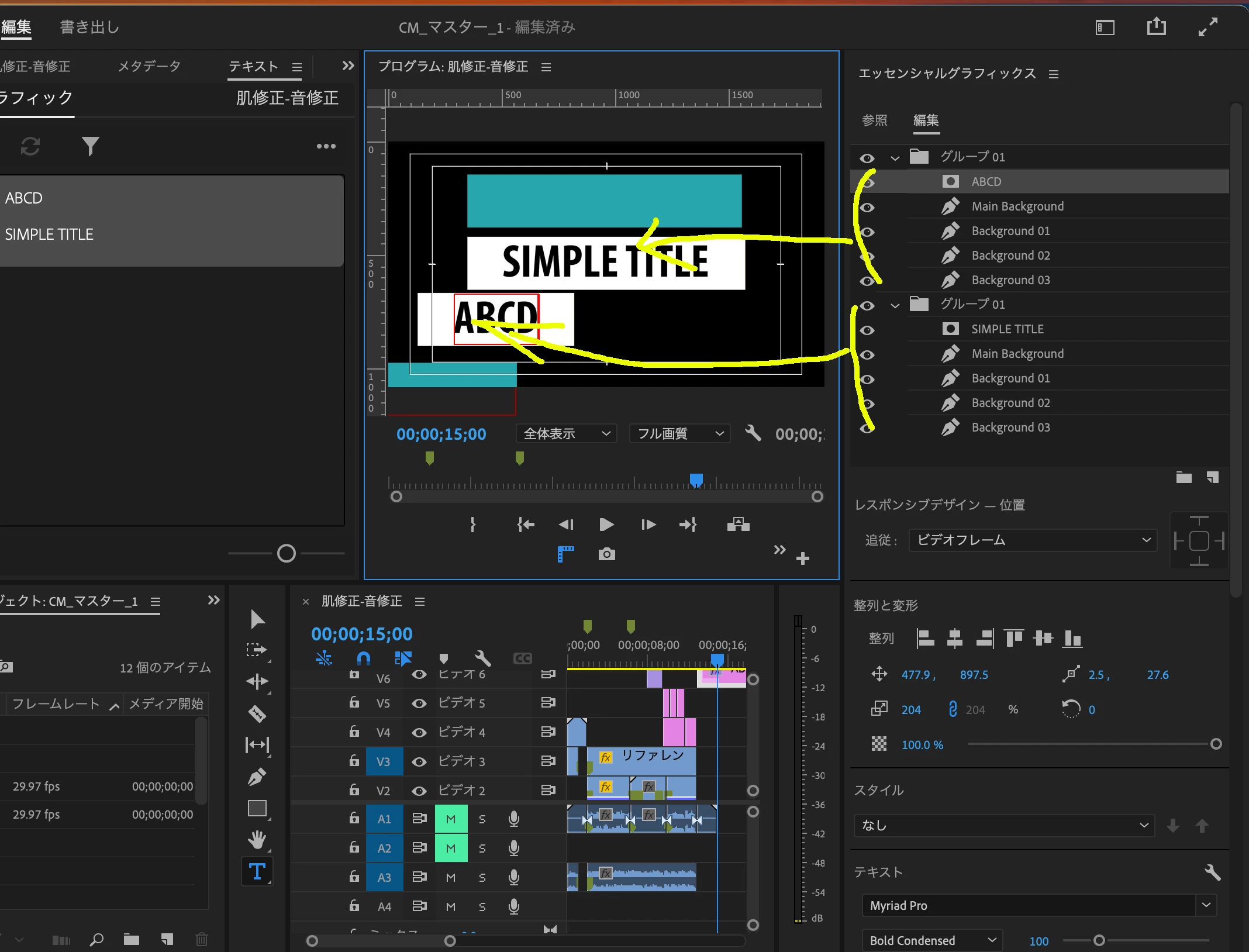Open the zoom level dropdown 全体表示
The height and width of the screenshot is (952, 1249).
tap(566, 433)
